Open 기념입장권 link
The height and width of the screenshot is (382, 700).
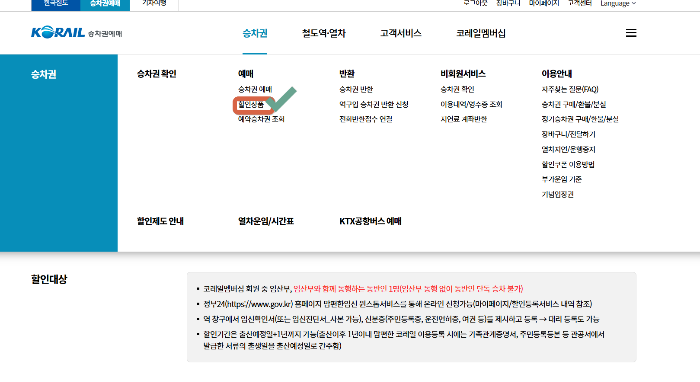point(558,195)
